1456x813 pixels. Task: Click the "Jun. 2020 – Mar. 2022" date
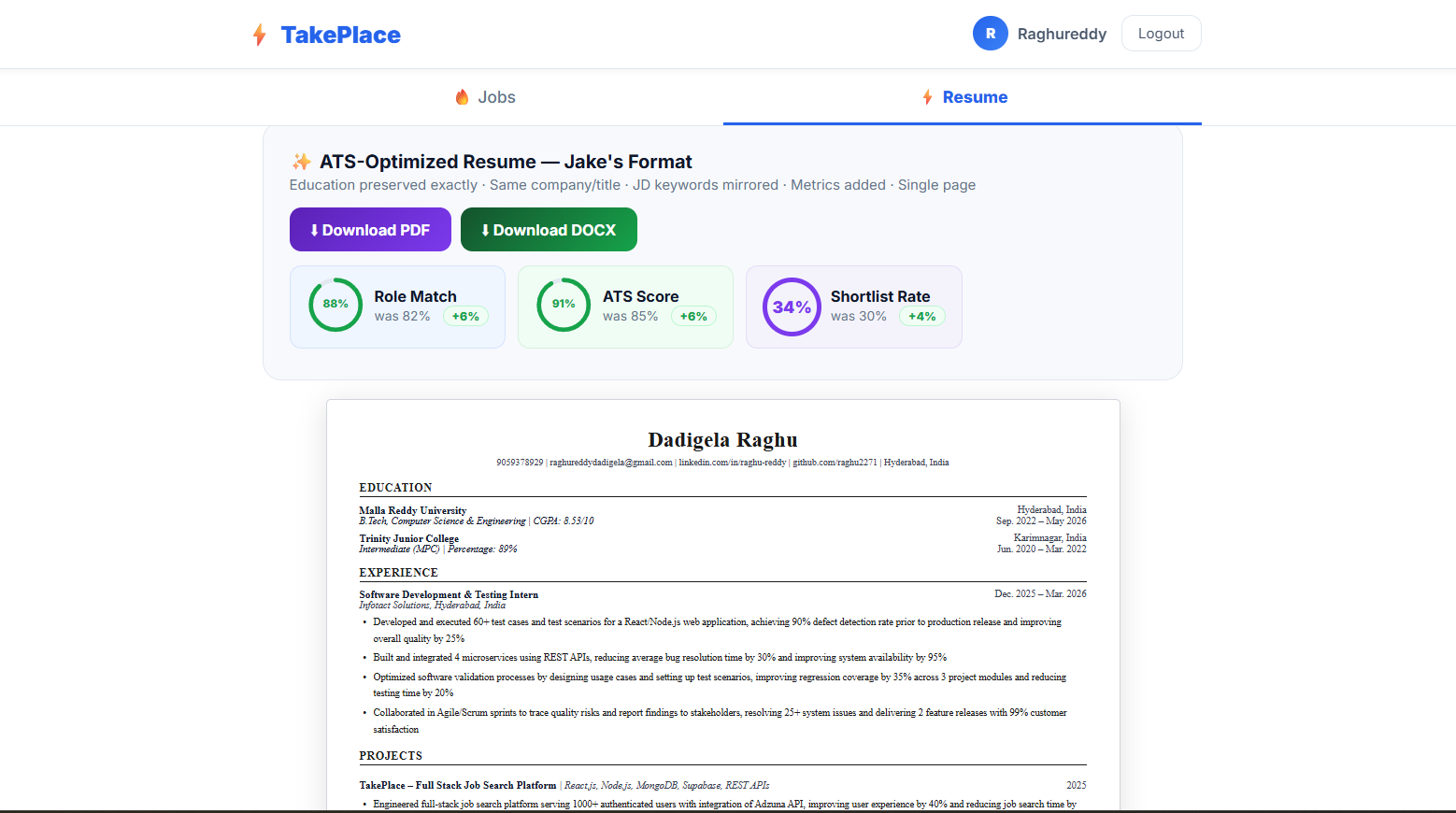pos(1041,549)
